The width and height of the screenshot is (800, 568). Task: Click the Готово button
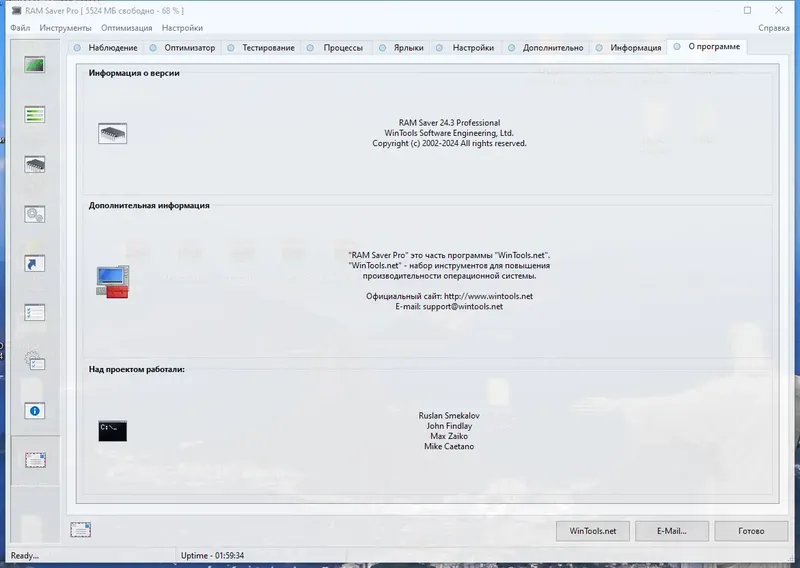click(x=751, y=531)
